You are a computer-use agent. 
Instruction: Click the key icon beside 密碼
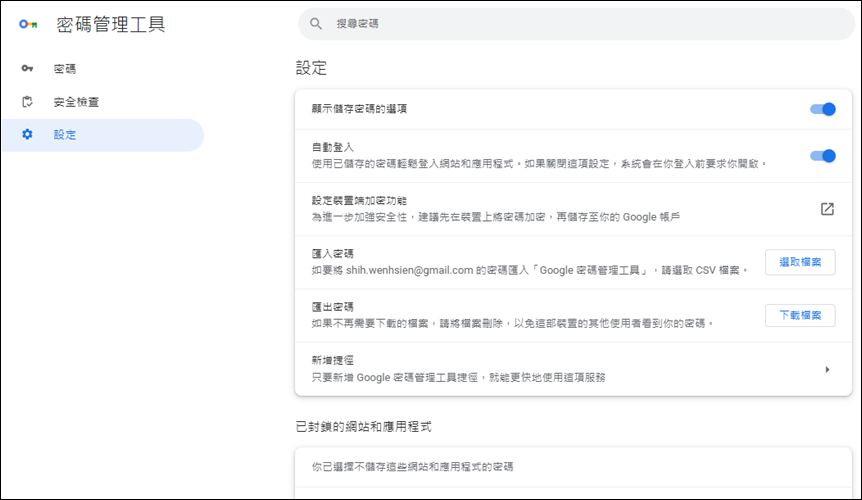(27, 69)
